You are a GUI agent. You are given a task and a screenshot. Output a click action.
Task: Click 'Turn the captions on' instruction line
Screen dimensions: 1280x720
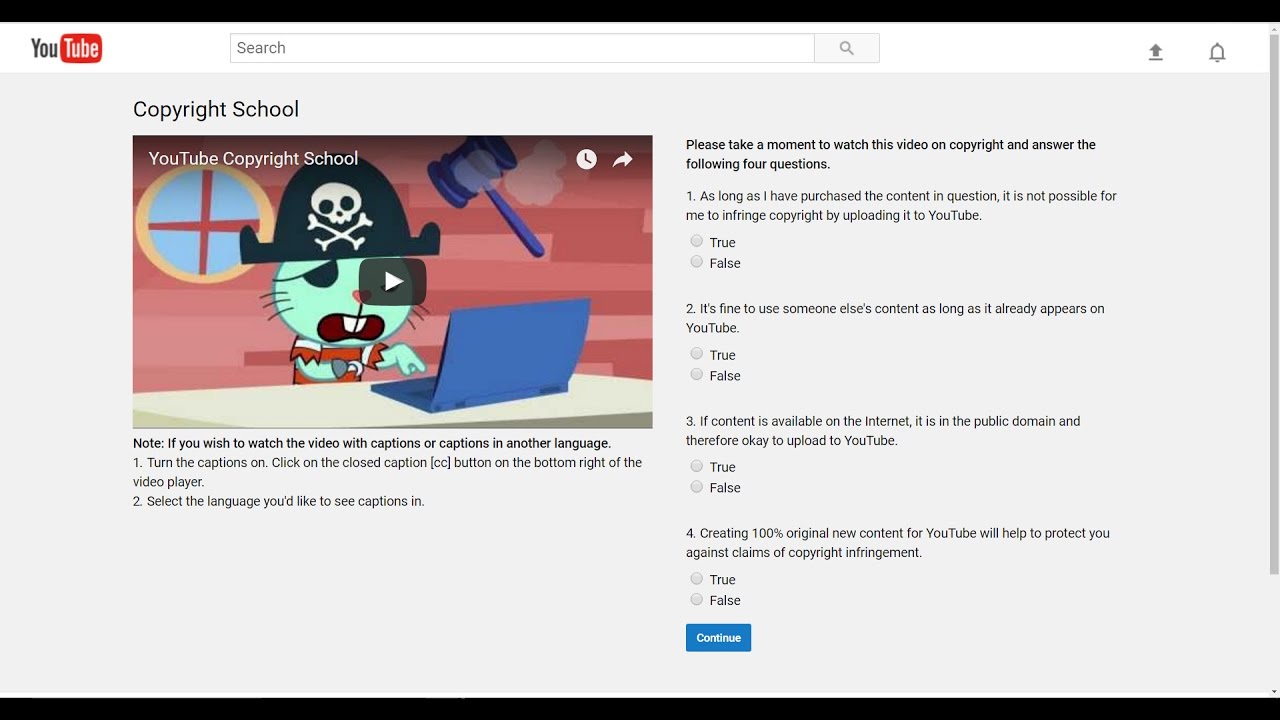tap(388, 472)
